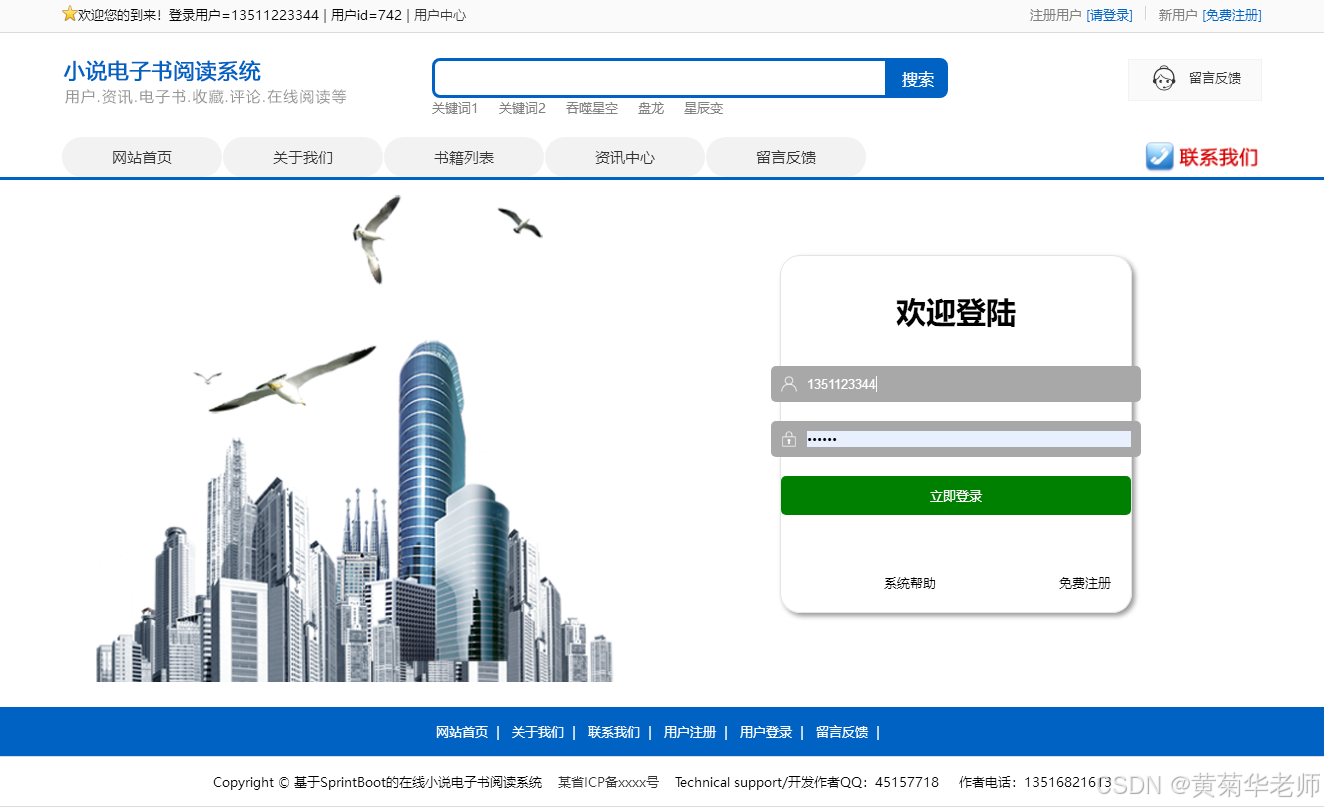Click 免费注册 link in login card

(1085, 583)
